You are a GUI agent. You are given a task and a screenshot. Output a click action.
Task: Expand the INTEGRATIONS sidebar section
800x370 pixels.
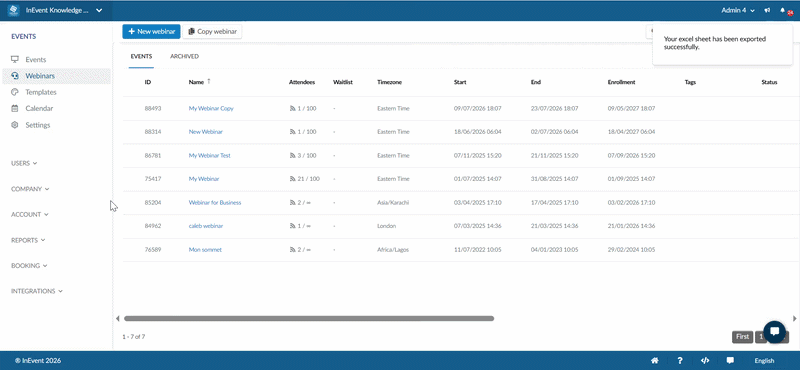pyautogui.click(x=37, y=291)
